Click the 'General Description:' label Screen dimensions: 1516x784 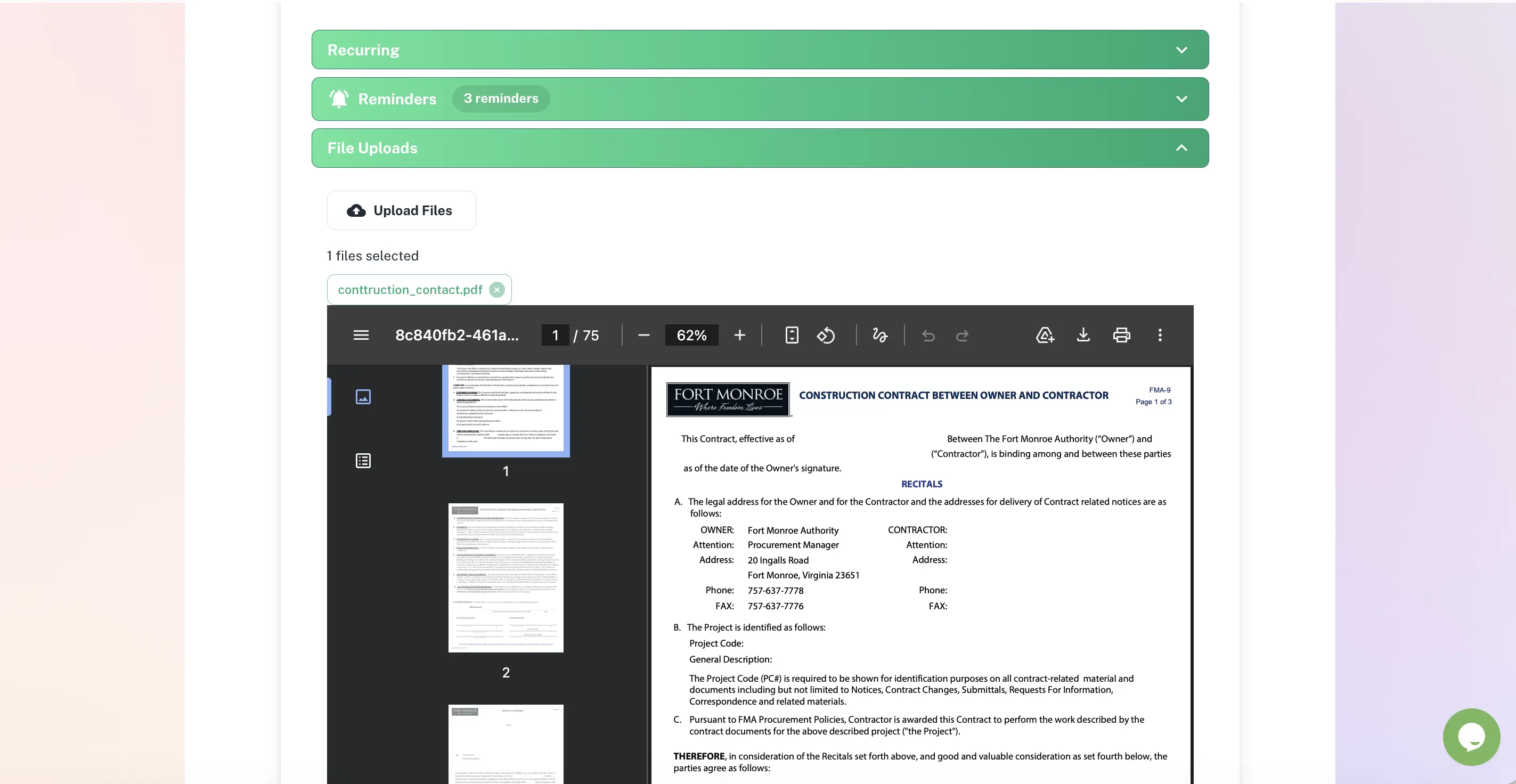point(730,659)
